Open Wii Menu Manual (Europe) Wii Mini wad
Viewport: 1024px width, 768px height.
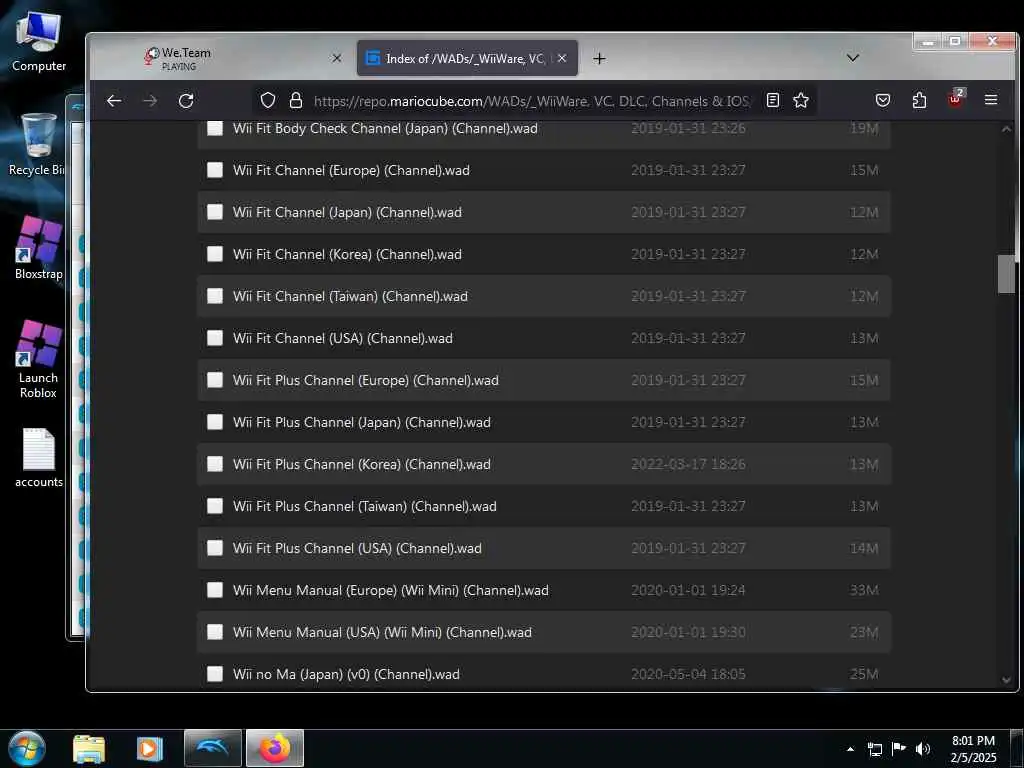(x=391, y=590)
